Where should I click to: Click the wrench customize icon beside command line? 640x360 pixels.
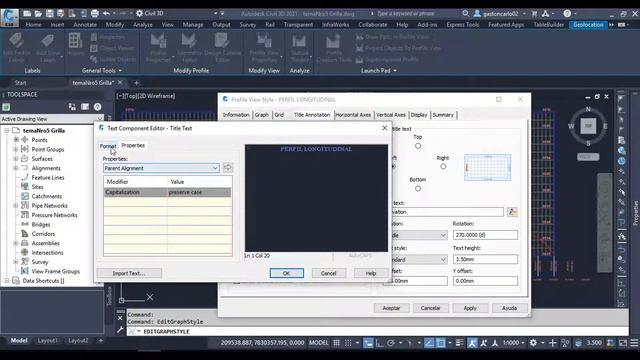click(x=120, y=330)
